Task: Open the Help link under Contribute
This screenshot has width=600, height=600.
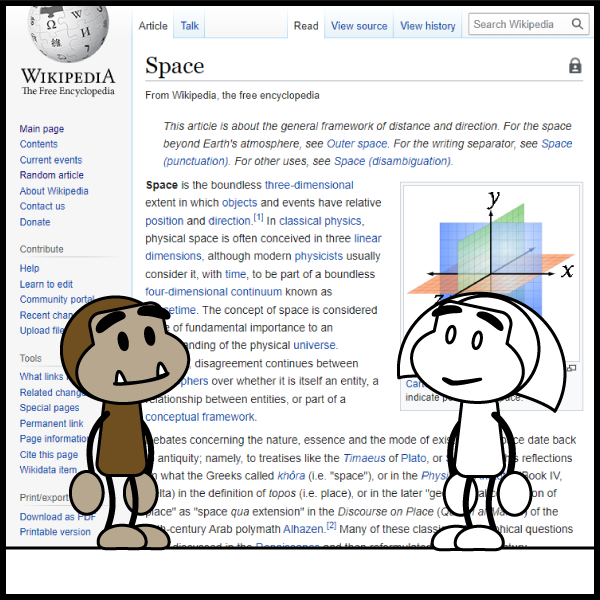Action: click(29, 269)
